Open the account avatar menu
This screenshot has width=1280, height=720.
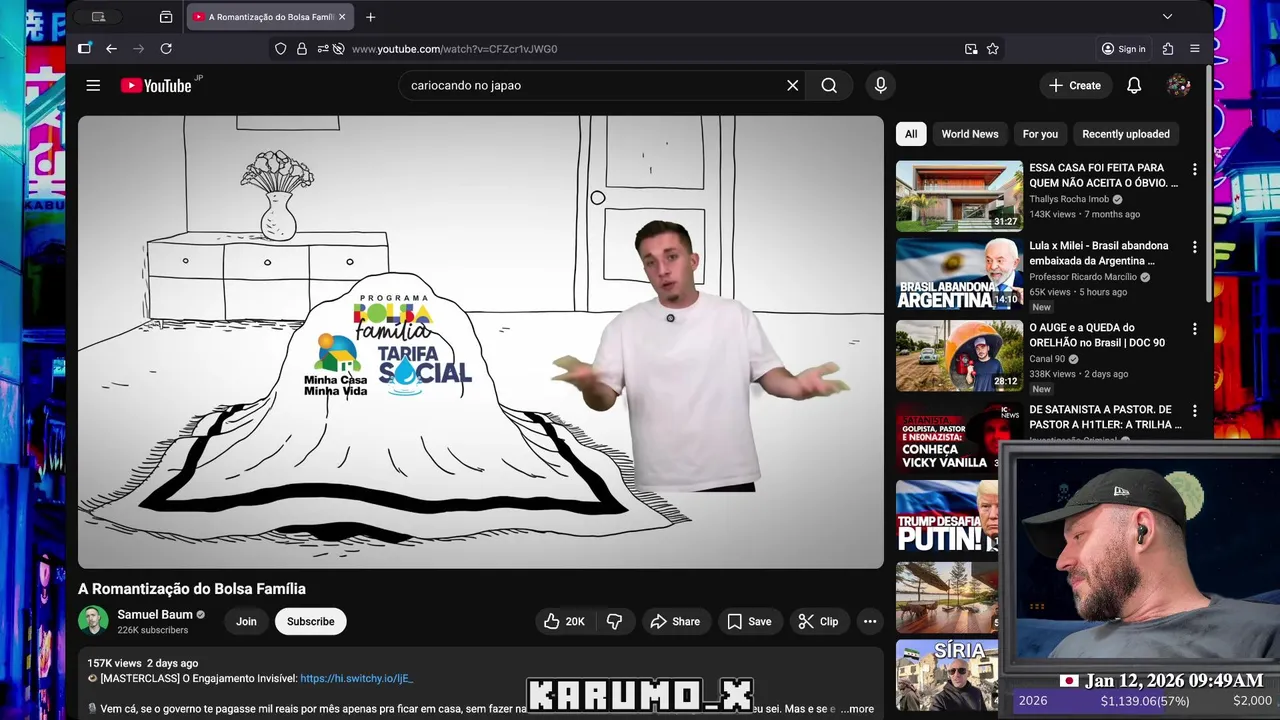point(1178,86)
